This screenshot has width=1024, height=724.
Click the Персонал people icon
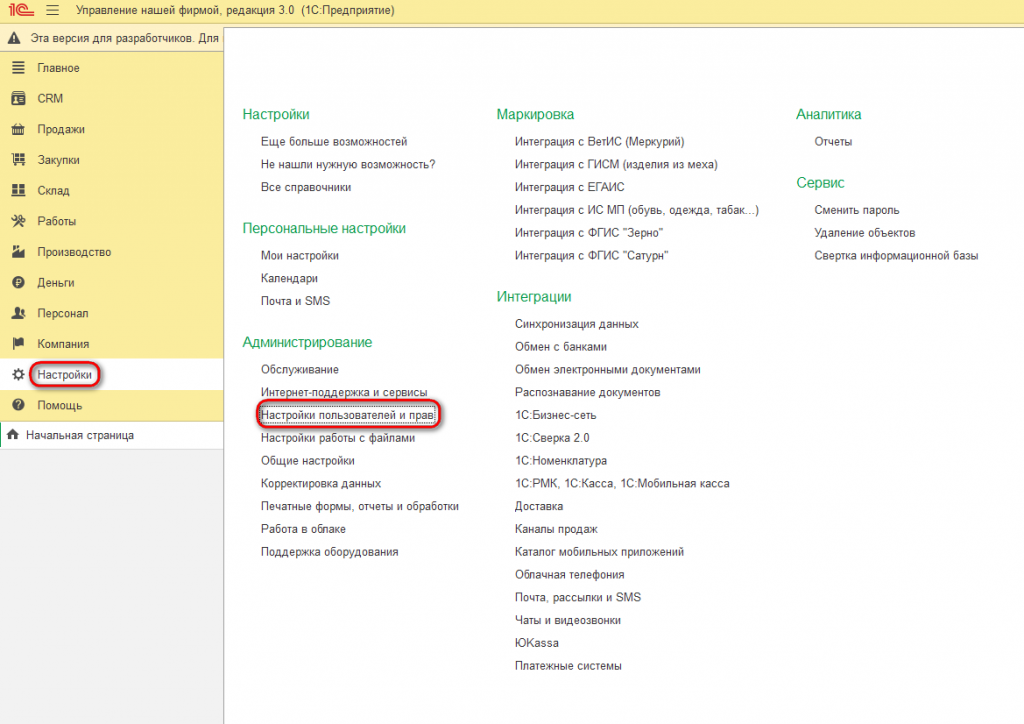(18, 313)
